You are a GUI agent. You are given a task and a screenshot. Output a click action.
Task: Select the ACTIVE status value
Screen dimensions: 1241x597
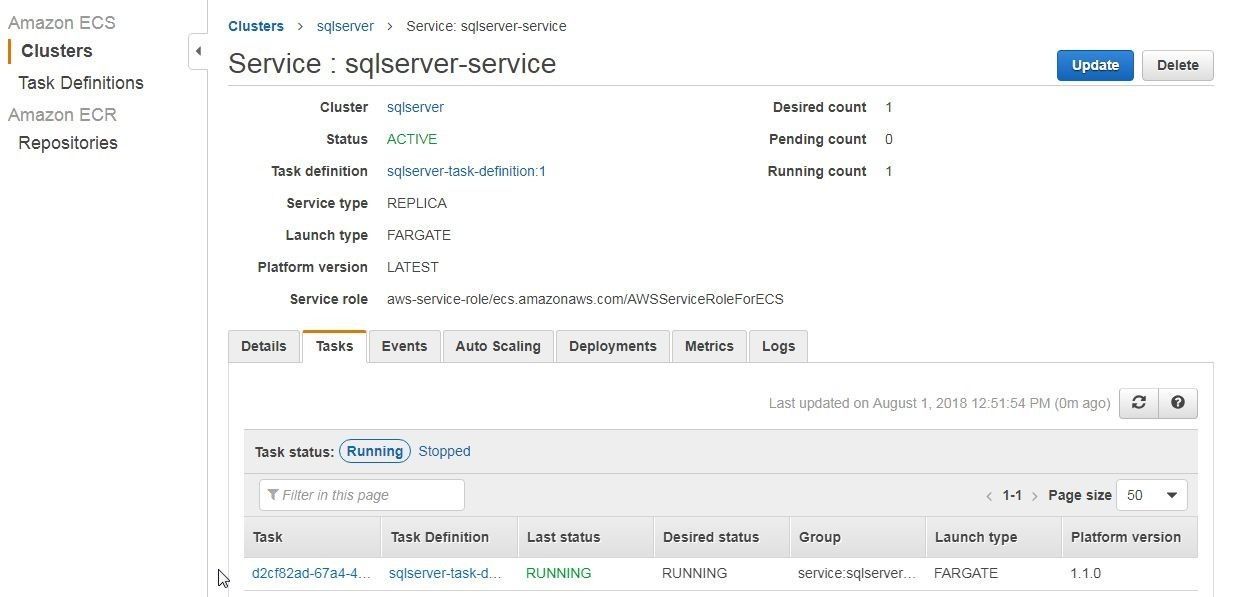click(412, 139)
